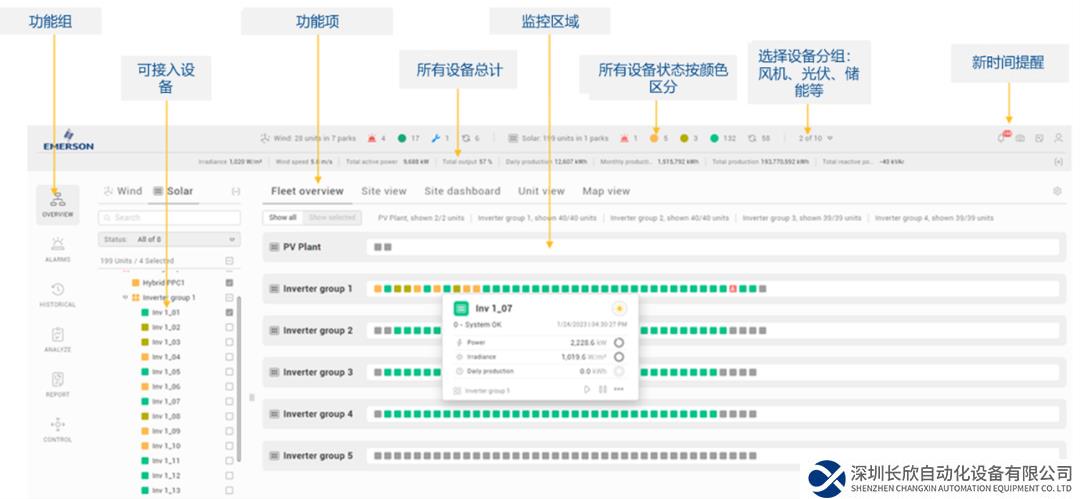The height and width of the screenshot is (499, 1080).
Task: Open the Analyze section in the sidebar
Action: [57, 339]
